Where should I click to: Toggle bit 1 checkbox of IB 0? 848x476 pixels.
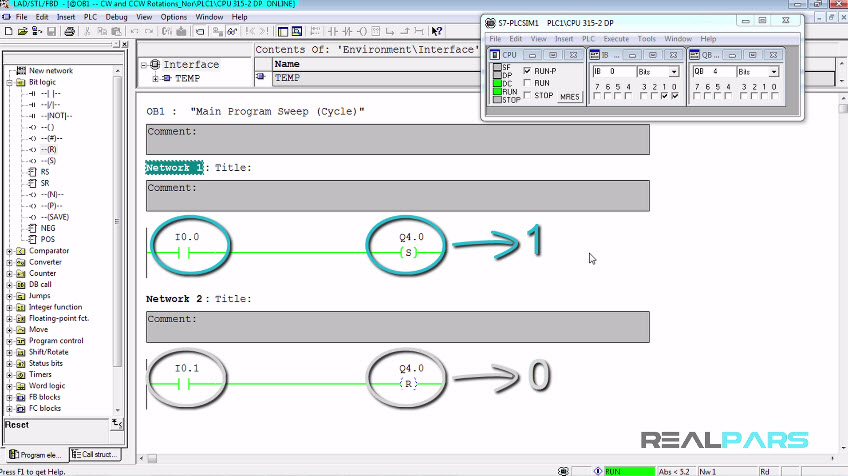(665, 96)
